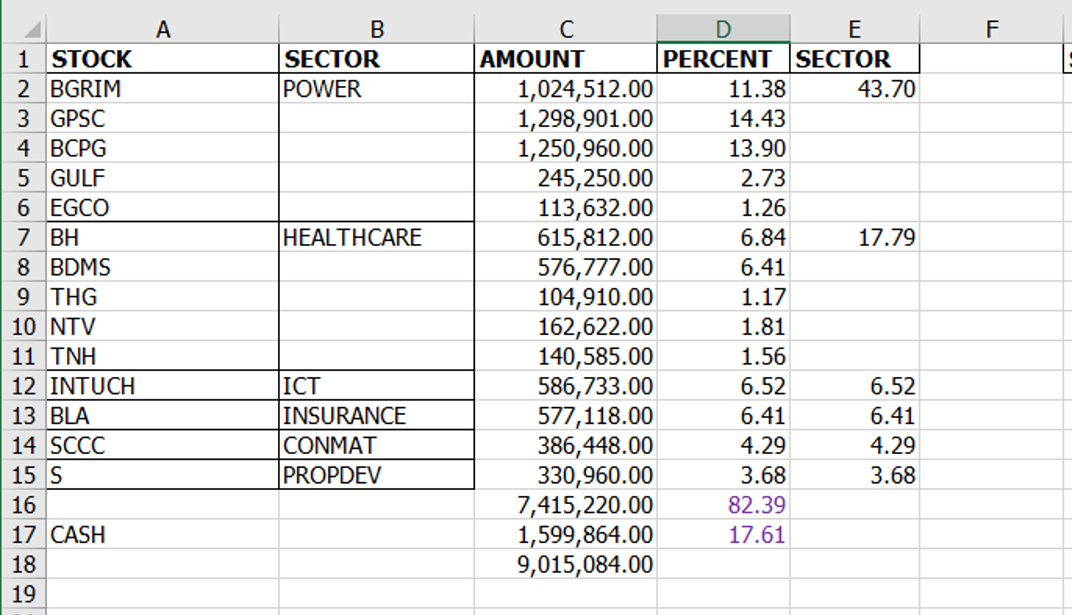
Task: Click percent value 2.73
Action: pyautogui.click(x=723, y=178)
